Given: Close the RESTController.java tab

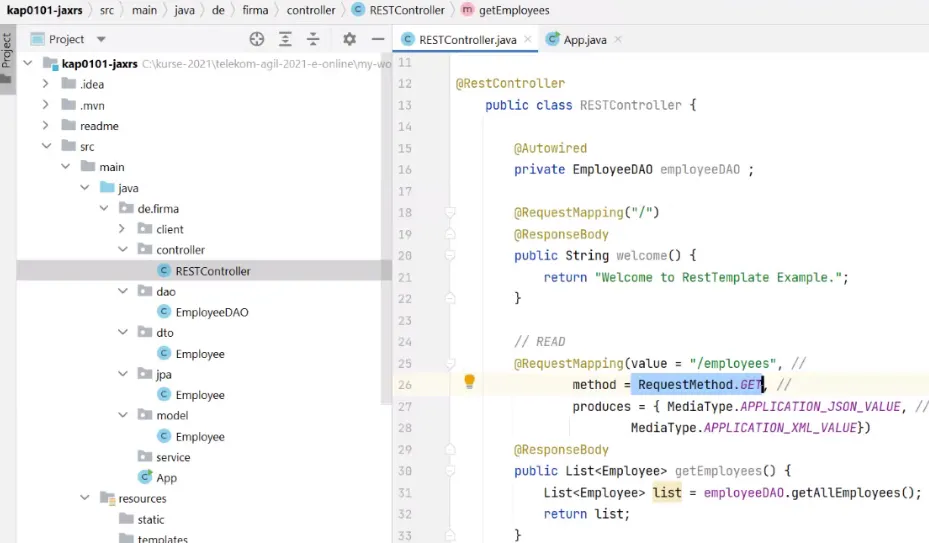Looking at the screenshot, I should click(527, 39).
